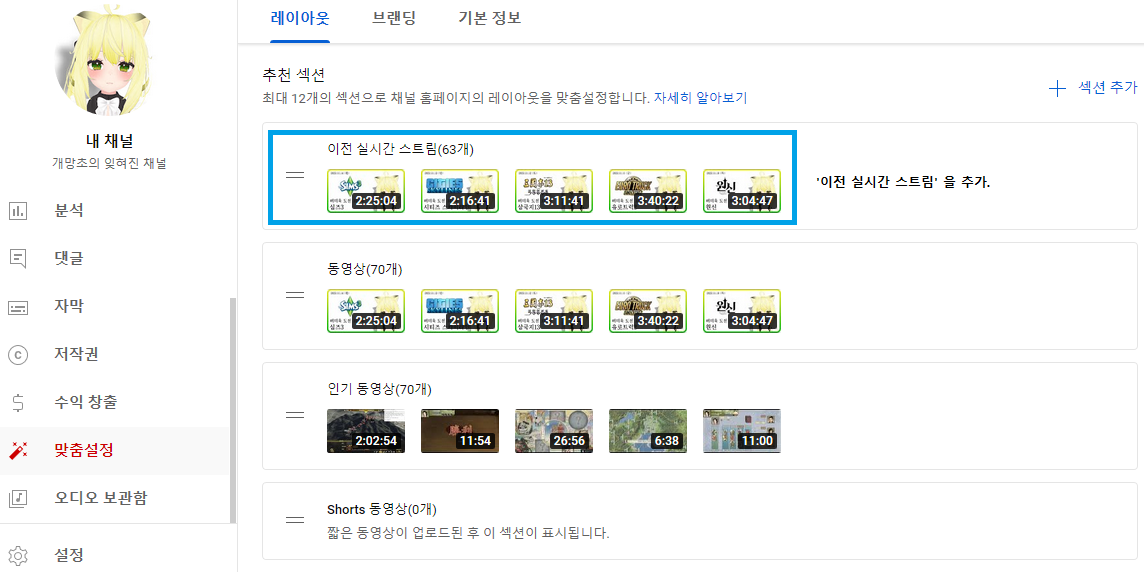The height and width of the screenshot is (572, 1144).
Task: Open 2:16:41 thumbnail in 동영상(70개) row
Action: 460,311
